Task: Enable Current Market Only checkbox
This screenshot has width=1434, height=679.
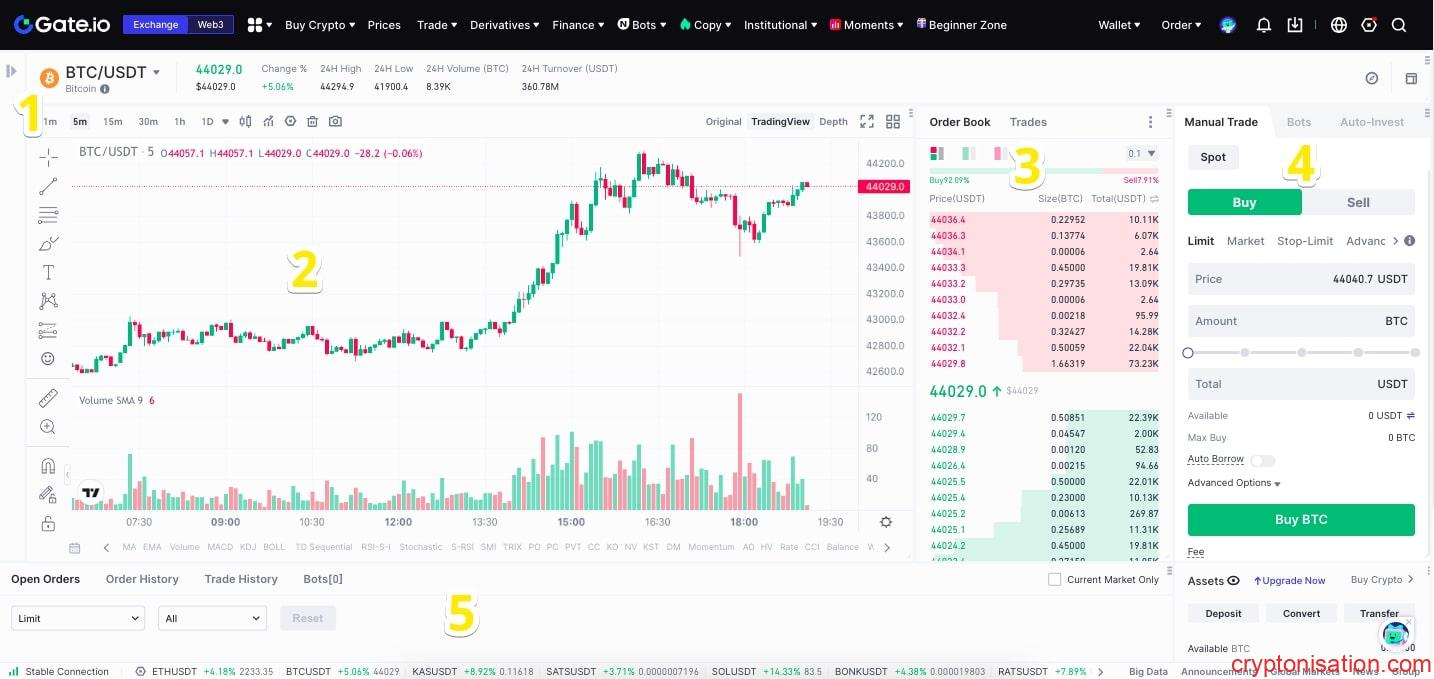Action: point(1054,580)
